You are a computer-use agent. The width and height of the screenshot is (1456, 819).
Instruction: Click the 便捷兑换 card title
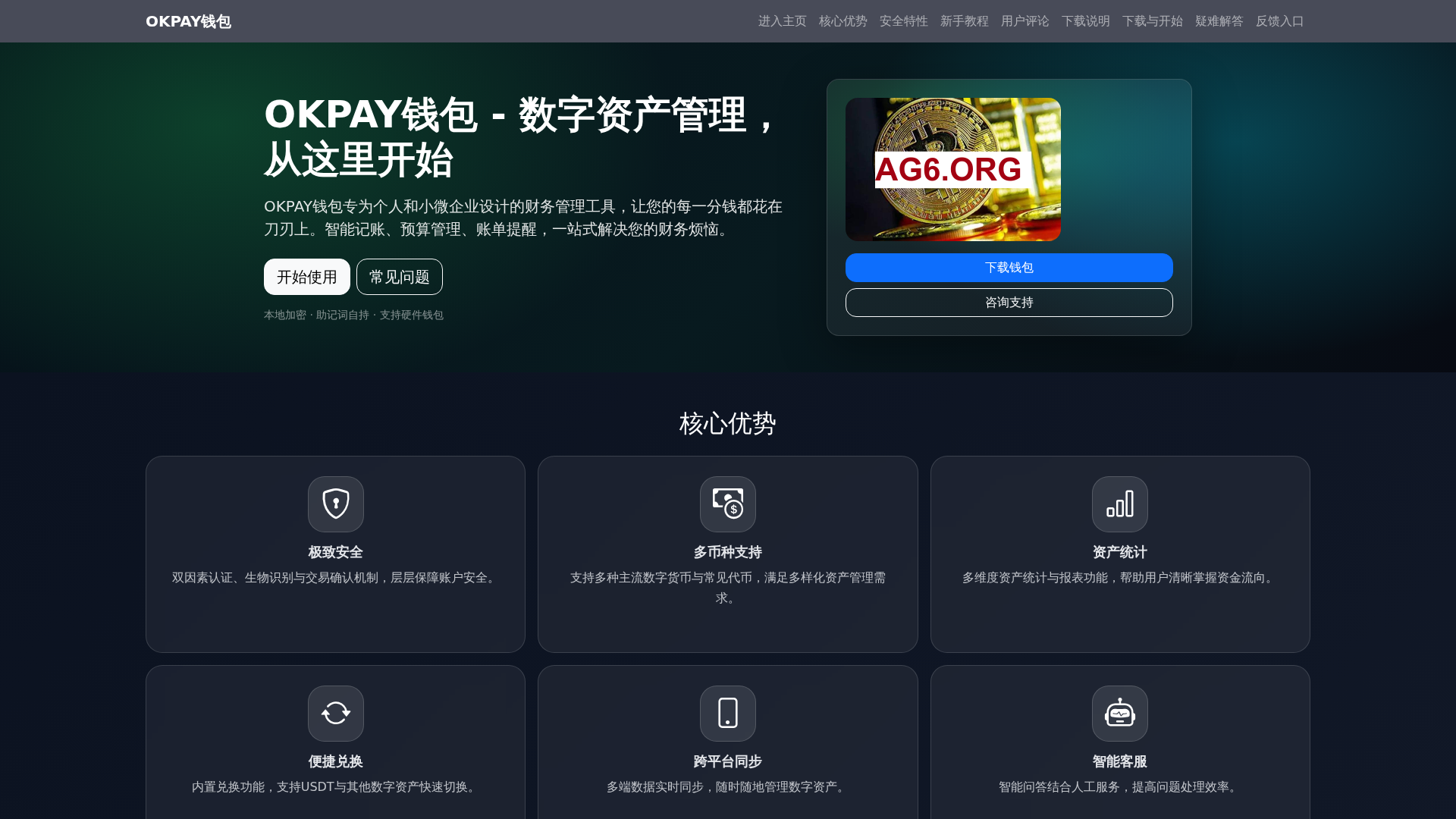pos(336,761)
